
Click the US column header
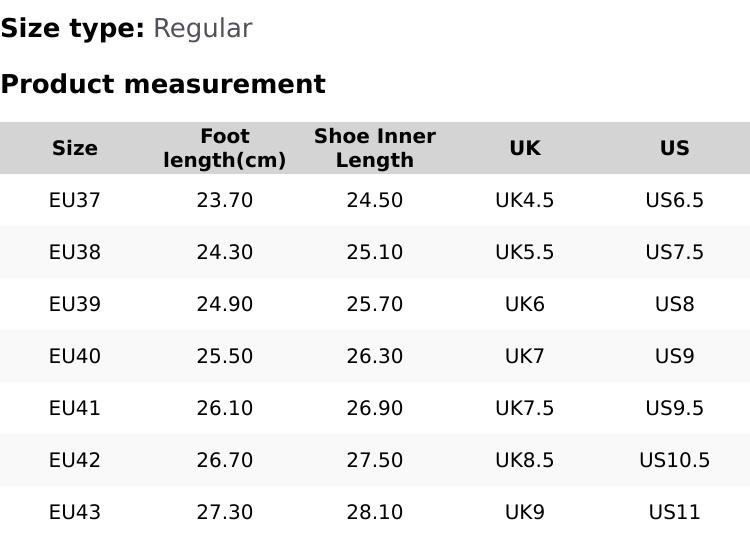pyautogui.click(x=675, y=148)
